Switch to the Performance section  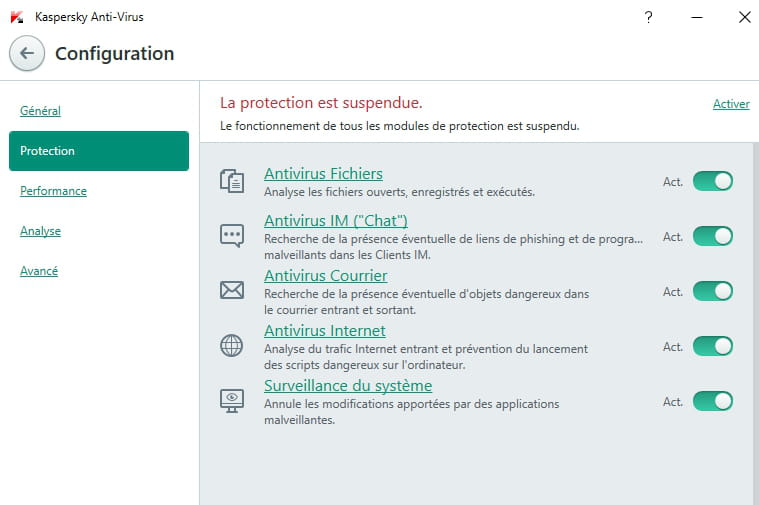(53, 191)
